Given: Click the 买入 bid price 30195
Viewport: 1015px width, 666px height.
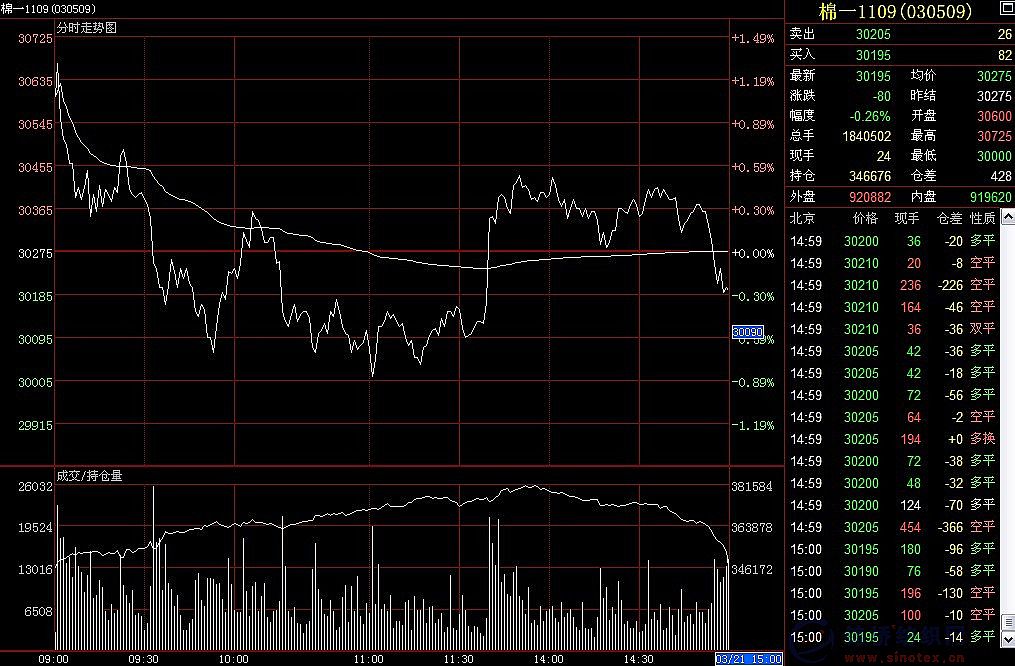Looking at the screenshot, I should (x=873, y=55).
